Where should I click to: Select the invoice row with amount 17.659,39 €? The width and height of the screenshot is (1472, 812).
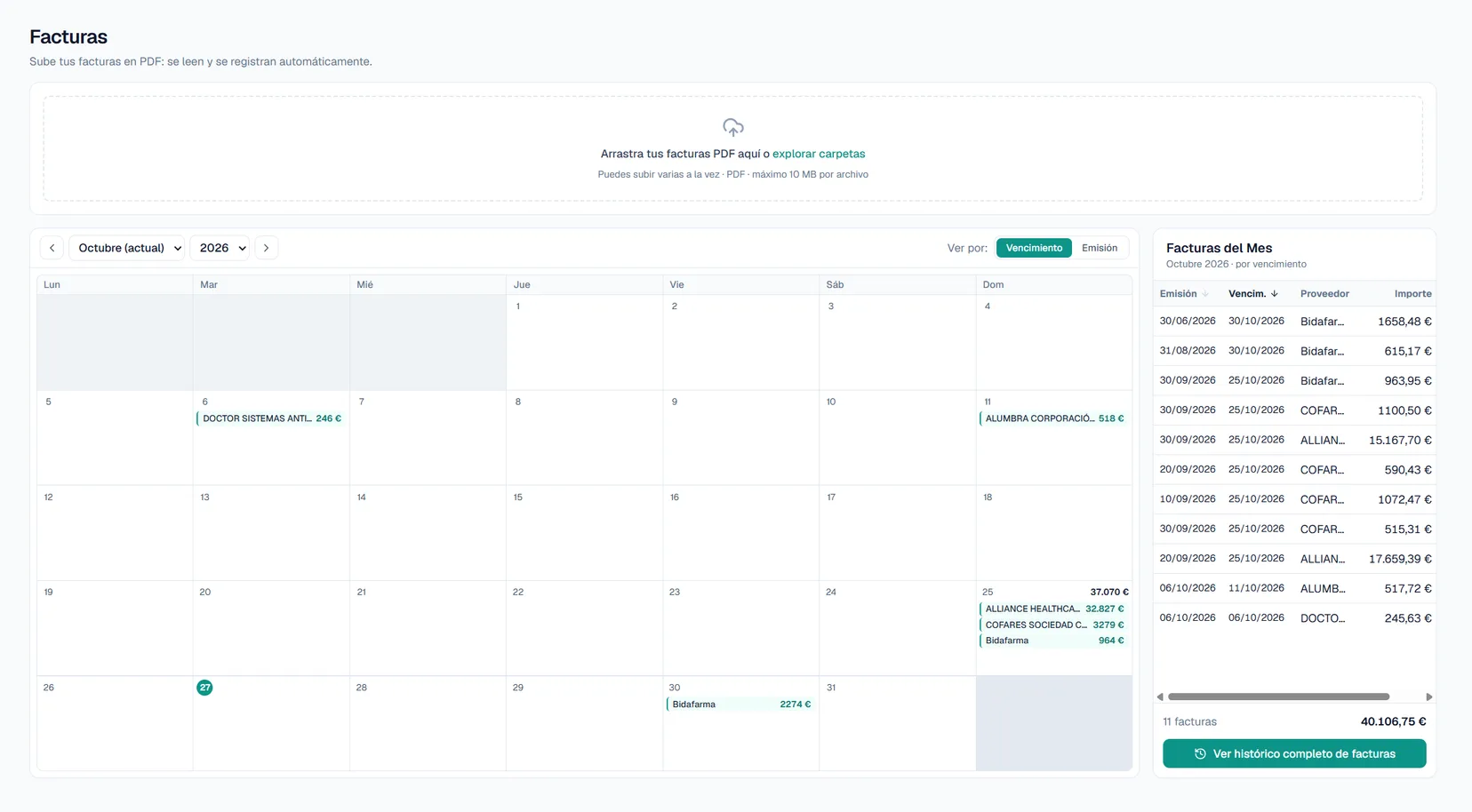click(1294, 559)
